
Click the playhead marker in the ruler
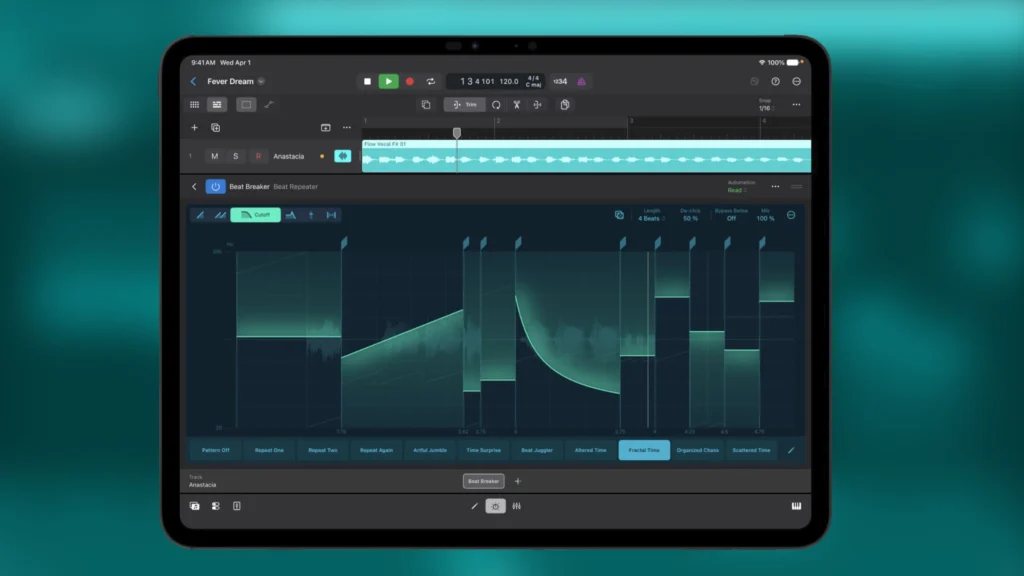[x=456, y=133]
